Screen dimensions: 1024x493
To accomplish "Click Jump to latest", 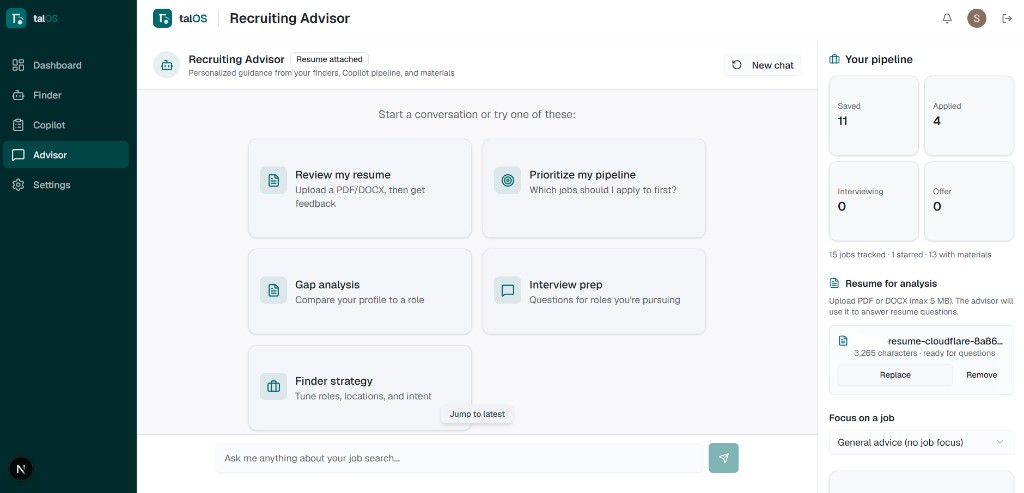I will 477,414.
